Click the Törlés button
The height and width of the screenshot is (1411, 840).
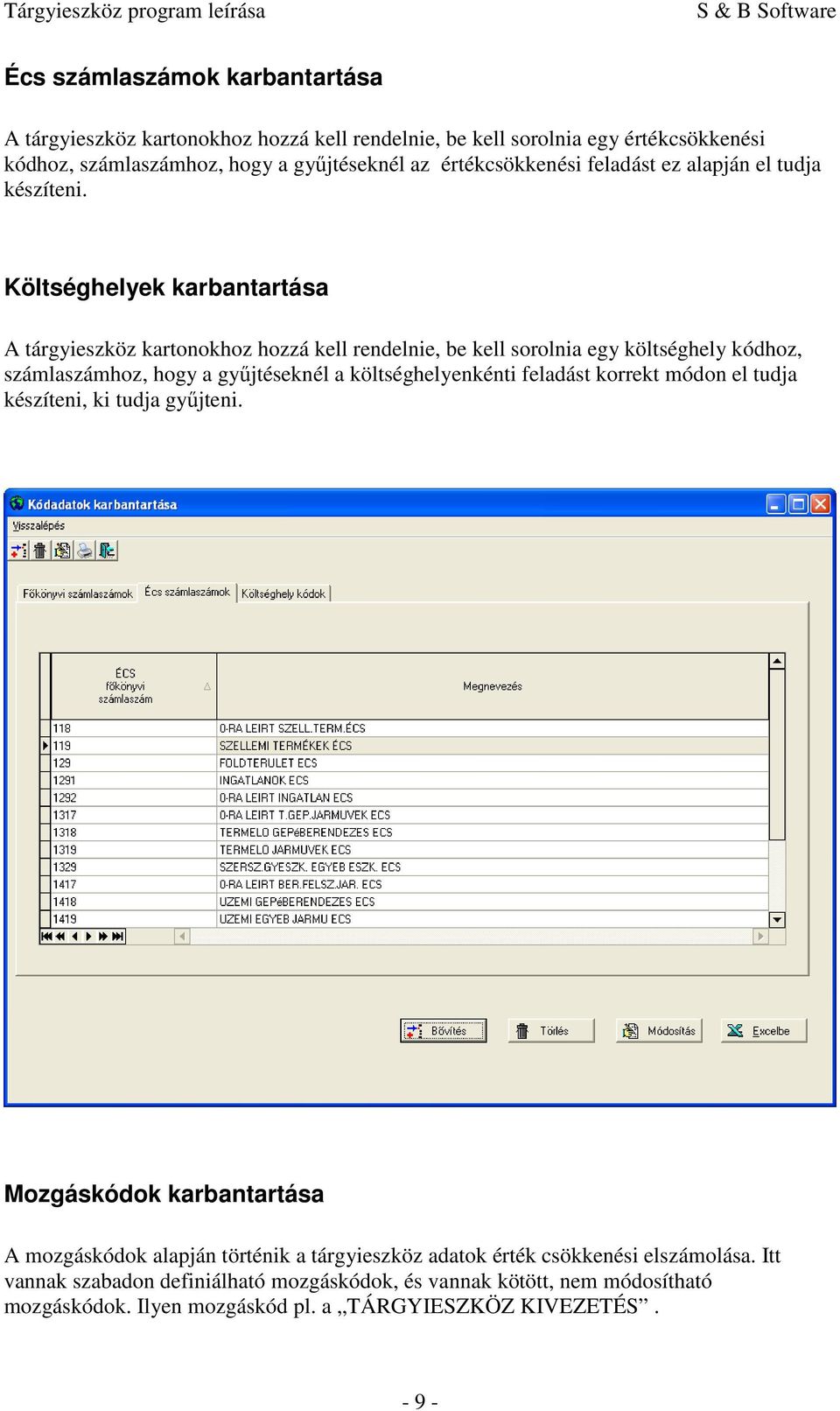click(x=551, y=1031)
